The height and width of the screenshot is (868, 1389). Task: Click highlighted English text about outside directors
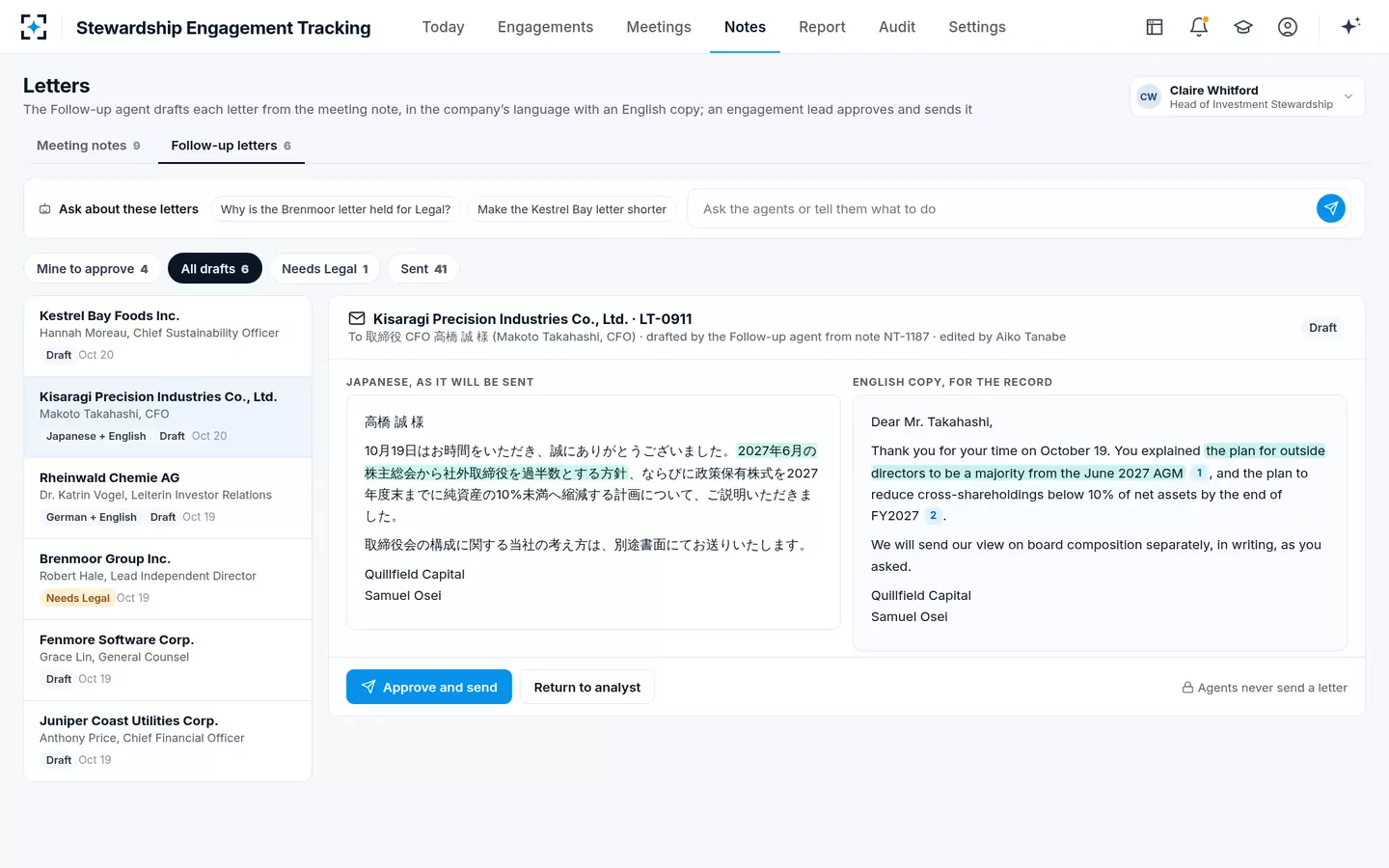(1098, 462)
